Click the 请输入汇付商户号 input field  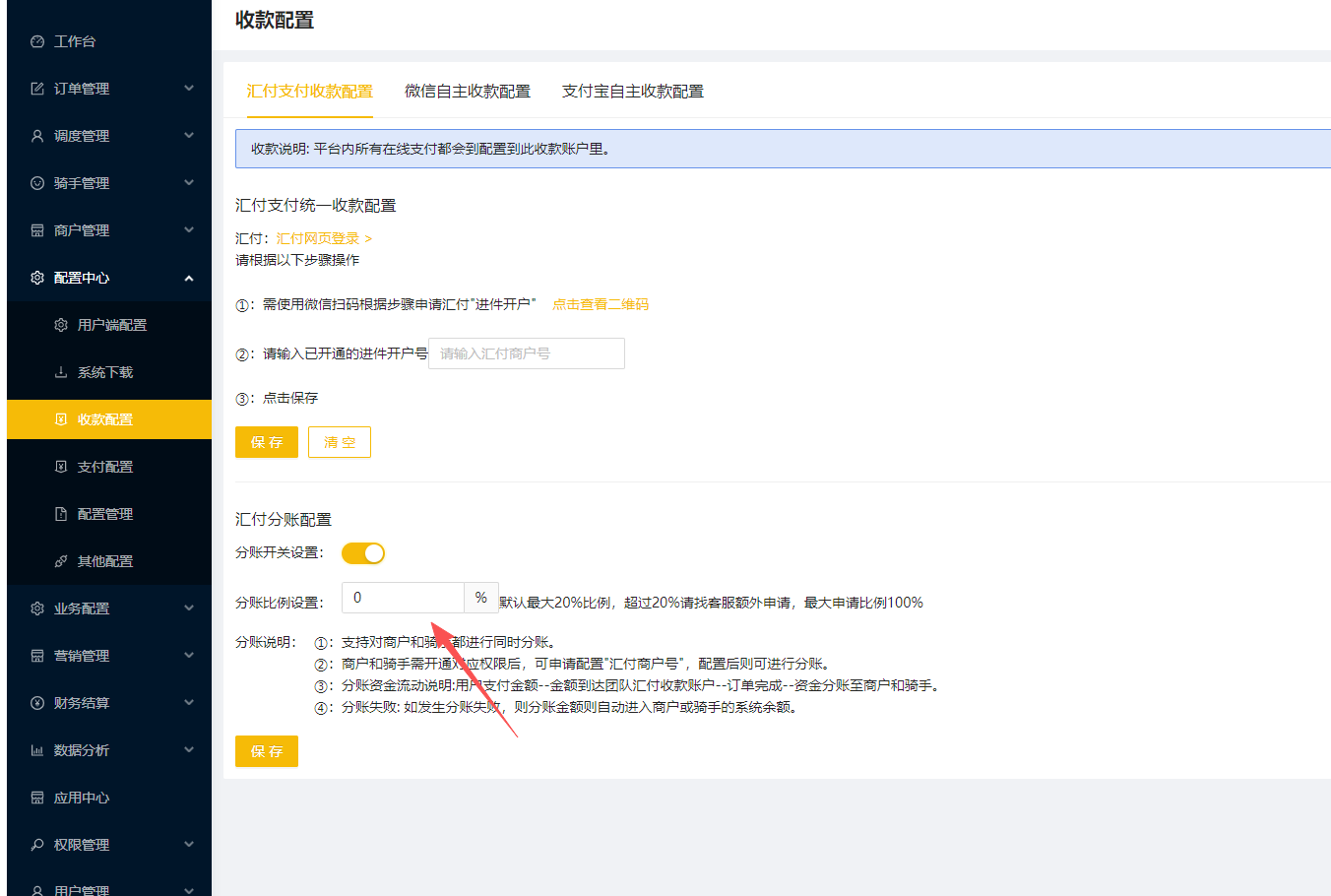coord(526,353)
